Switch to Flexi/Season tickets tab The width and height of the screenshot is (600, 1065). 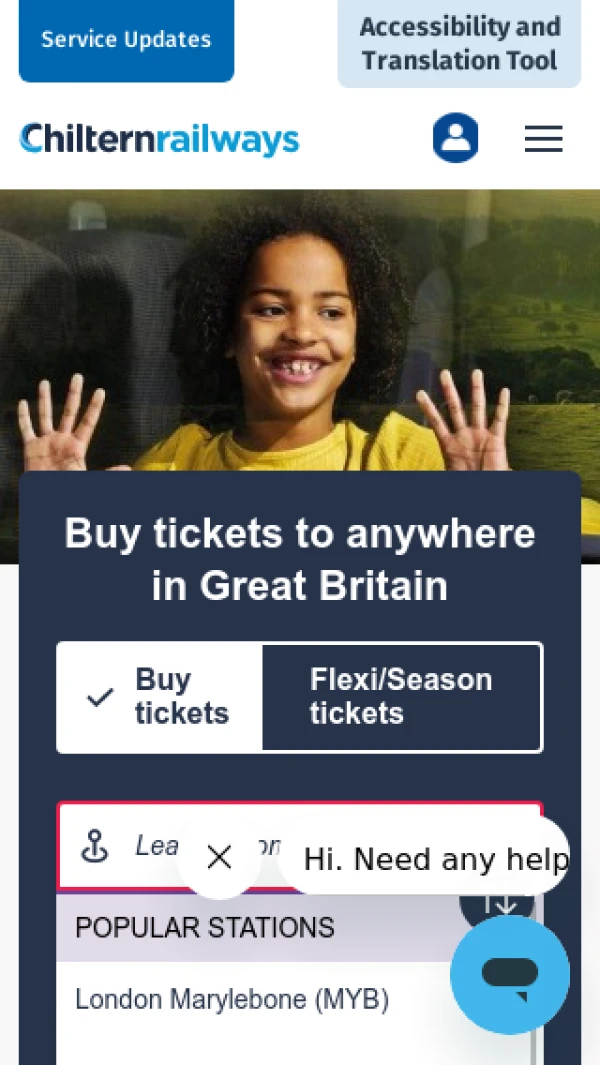pos(402,697)
